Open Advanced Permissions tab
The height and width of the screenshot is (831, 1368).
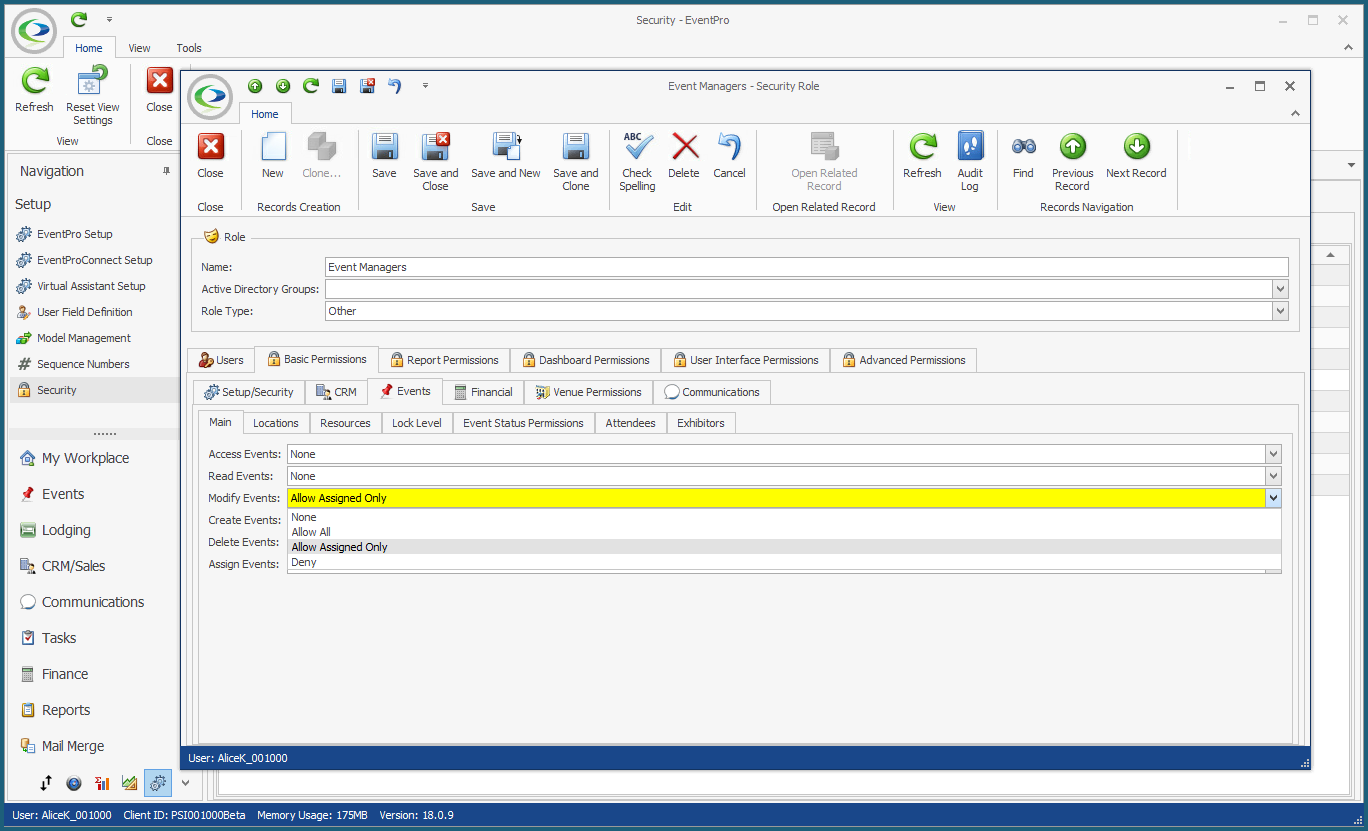point(903,360)
